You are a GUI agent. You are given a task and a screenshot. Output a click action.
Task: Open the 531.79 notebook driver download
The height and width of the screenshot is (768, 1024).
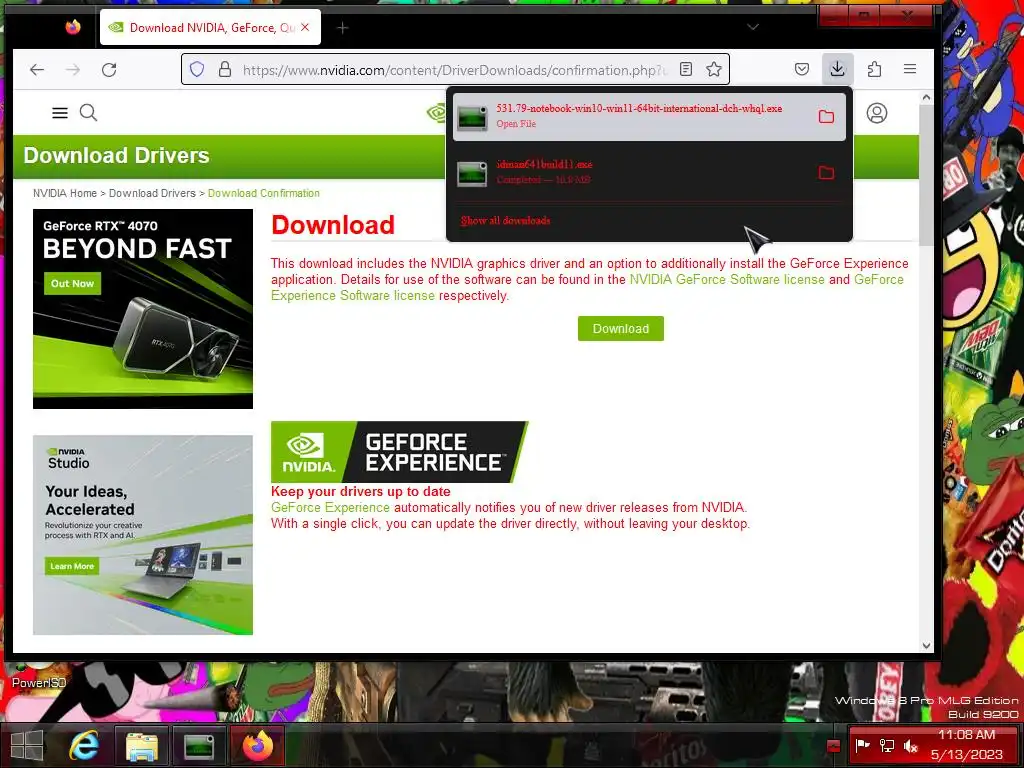639,116
